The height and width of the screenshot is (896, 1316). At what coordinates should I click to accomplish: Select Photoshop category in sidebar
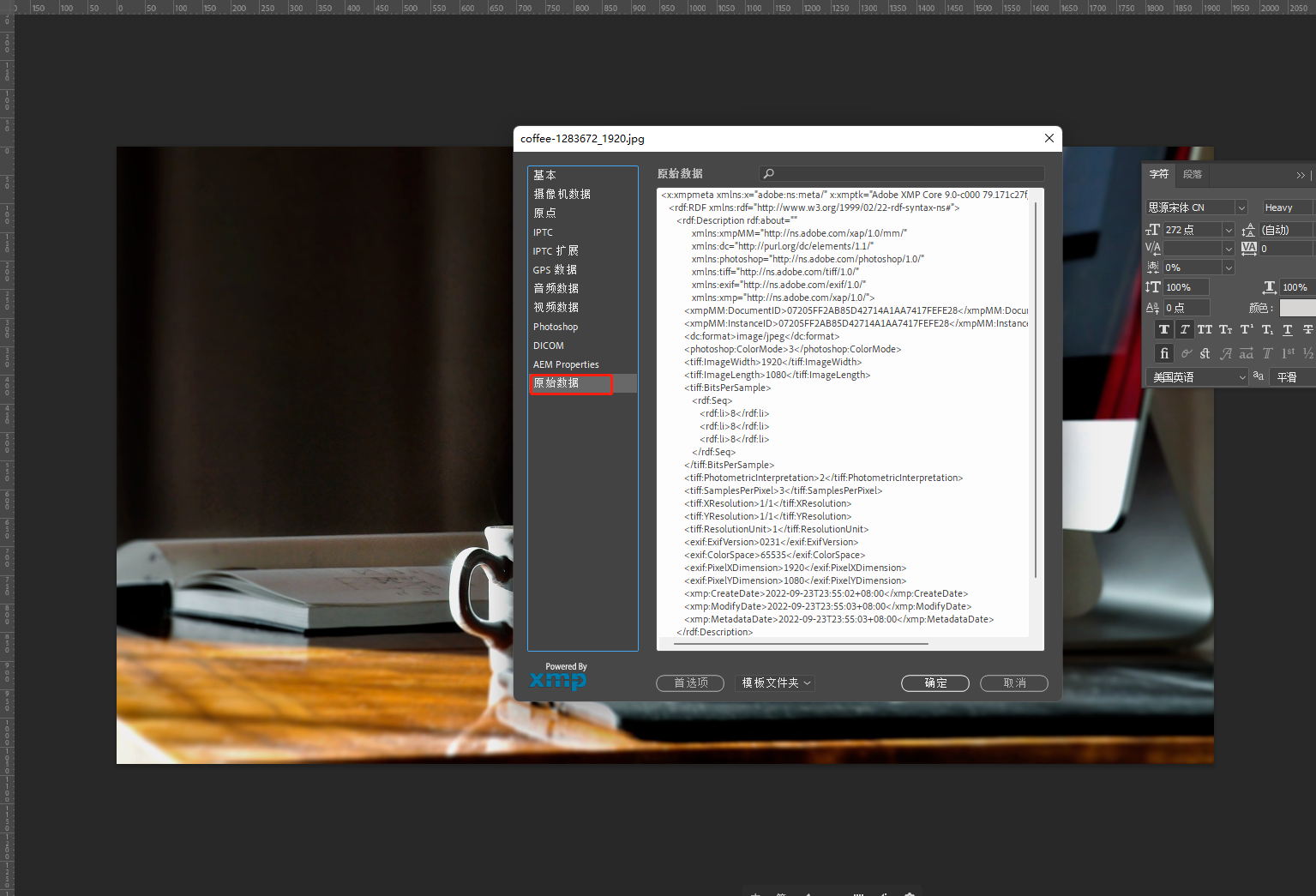pyautogui.click(x=582, y=327)
